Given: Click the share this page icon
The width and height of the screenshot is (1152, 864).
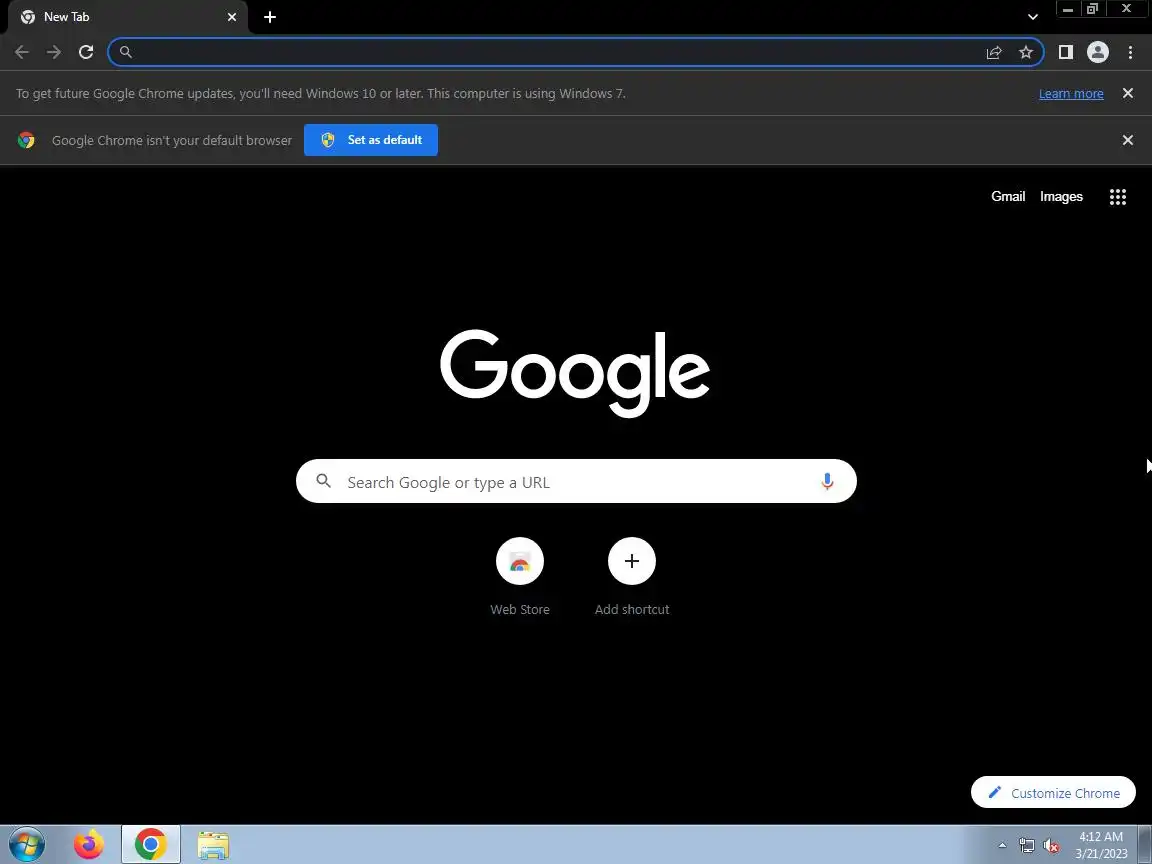Looking at the screenshot, I should pyautogui.click(x=994, y=52).
